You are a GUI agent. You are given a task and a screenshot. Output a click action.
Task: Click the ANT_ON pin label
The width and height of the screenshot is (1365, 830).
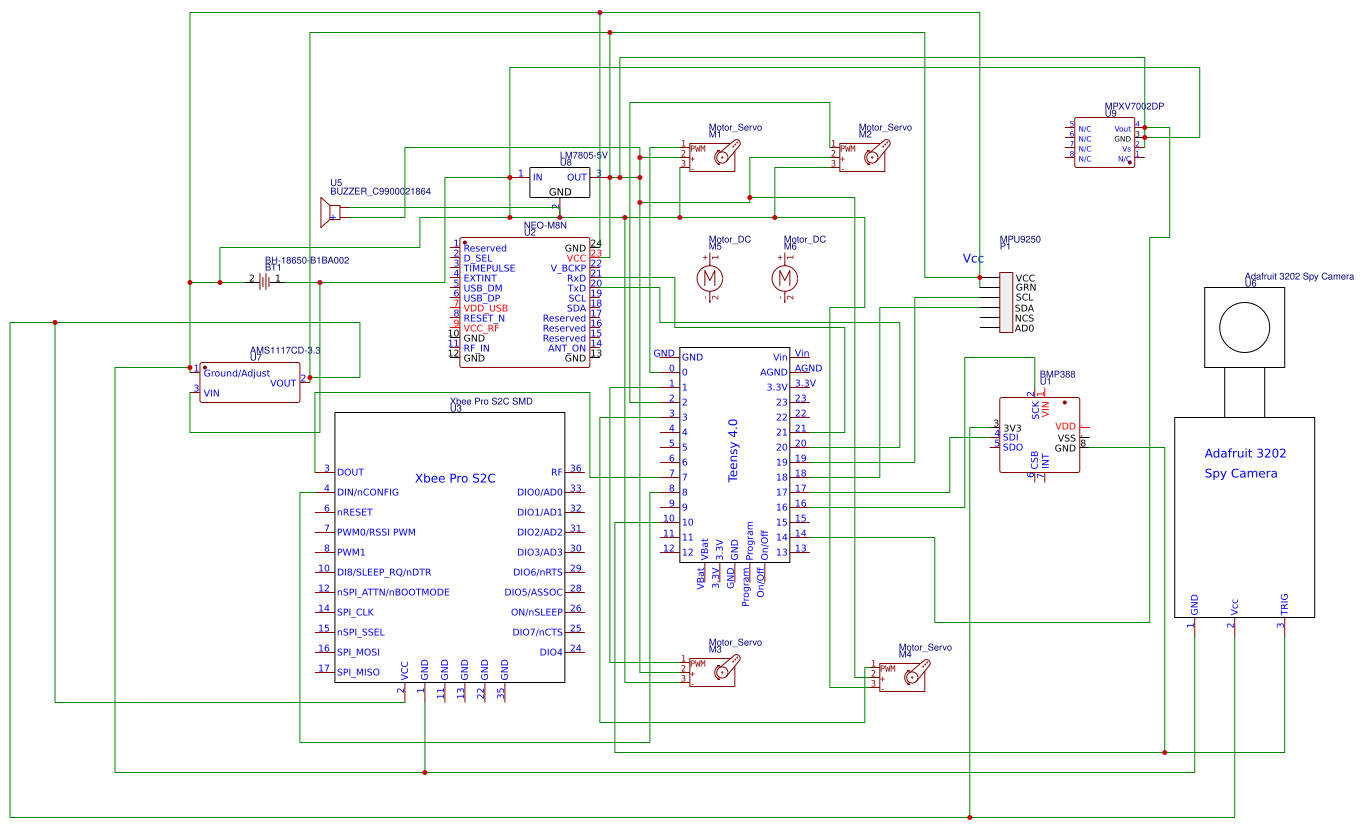pos(567,348)
